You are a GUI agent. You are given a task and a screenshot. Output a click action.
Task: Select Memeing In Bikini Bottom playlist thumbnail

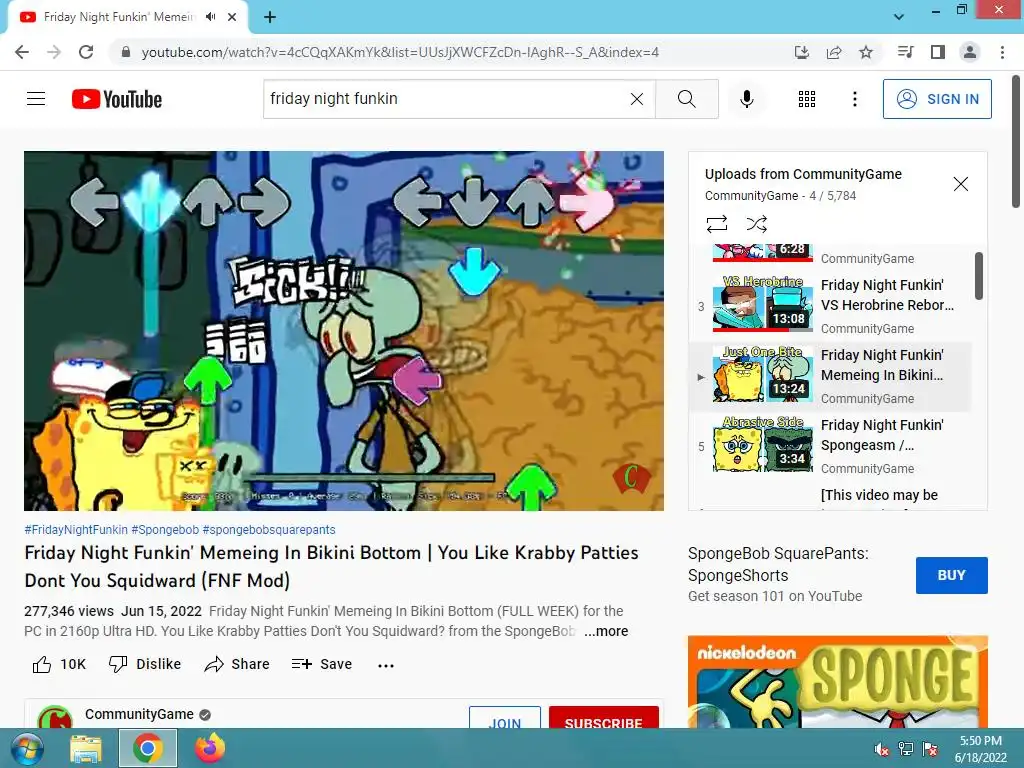(x=763, y=375)
